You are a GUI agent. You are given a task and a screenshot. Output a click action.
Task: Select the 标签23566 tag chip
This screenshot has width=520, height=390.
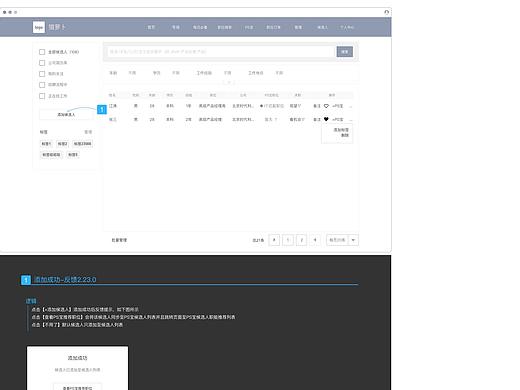82,144
